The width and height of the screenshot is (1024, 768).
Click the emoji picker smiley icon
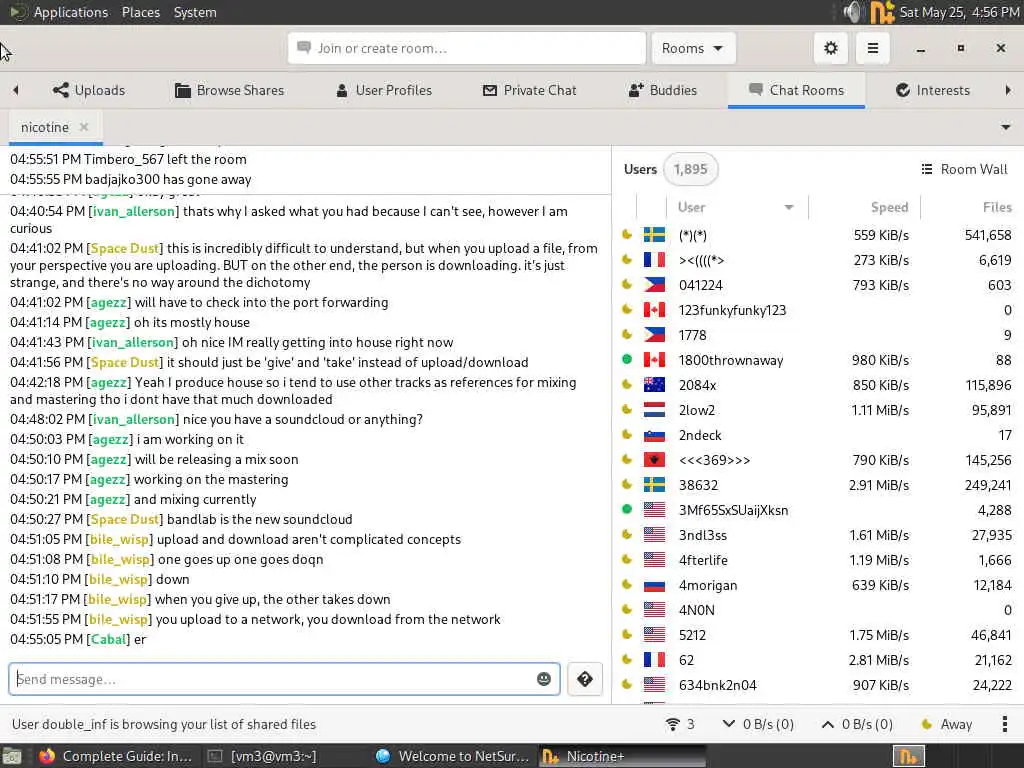tap(543, 679)
